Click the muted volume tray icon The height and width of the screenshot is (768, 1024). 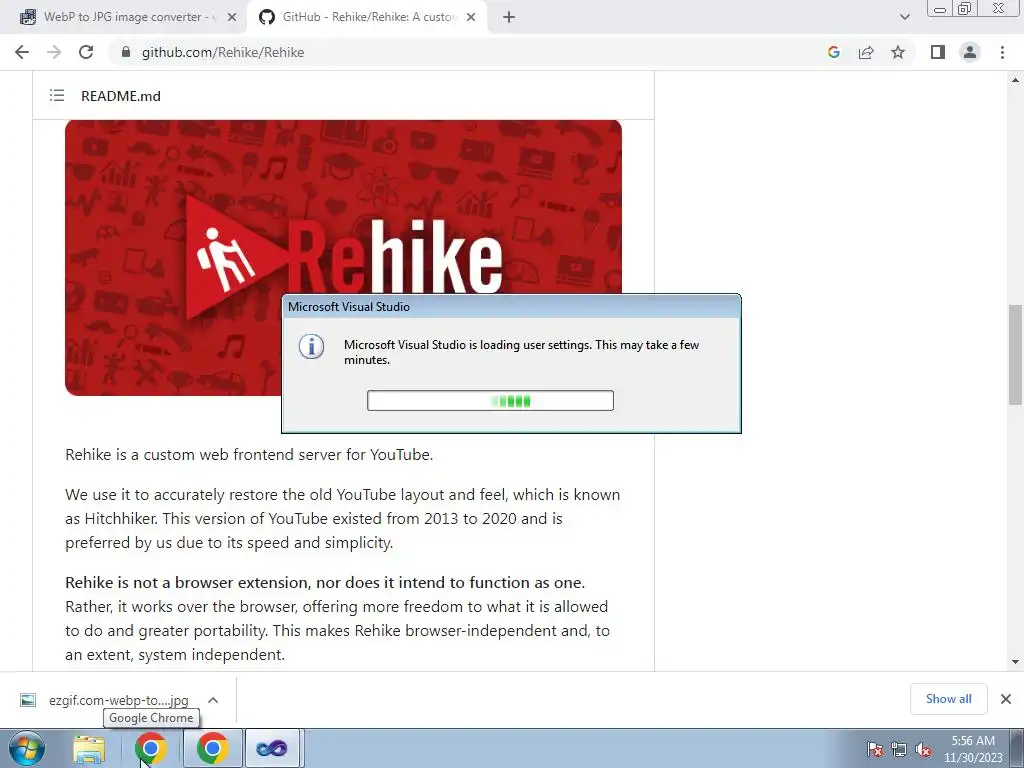point(923,749)
